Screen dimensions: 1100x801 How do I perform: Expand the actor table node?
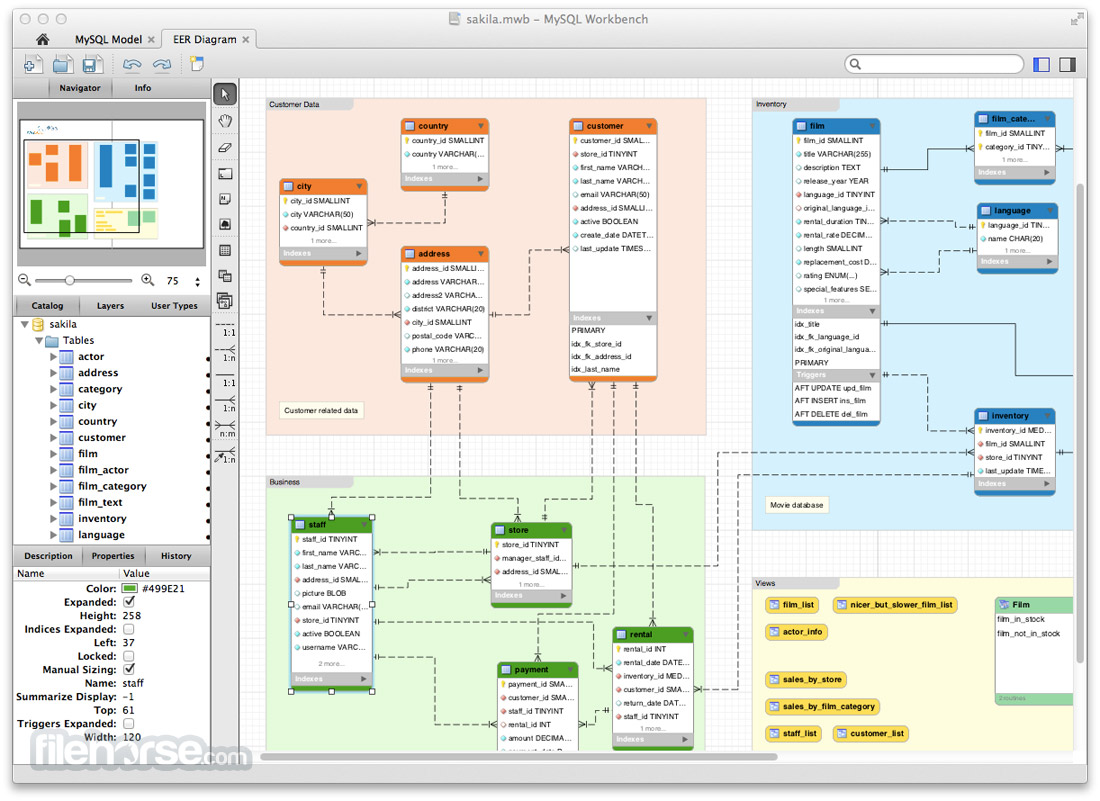[x=53, y=356]
